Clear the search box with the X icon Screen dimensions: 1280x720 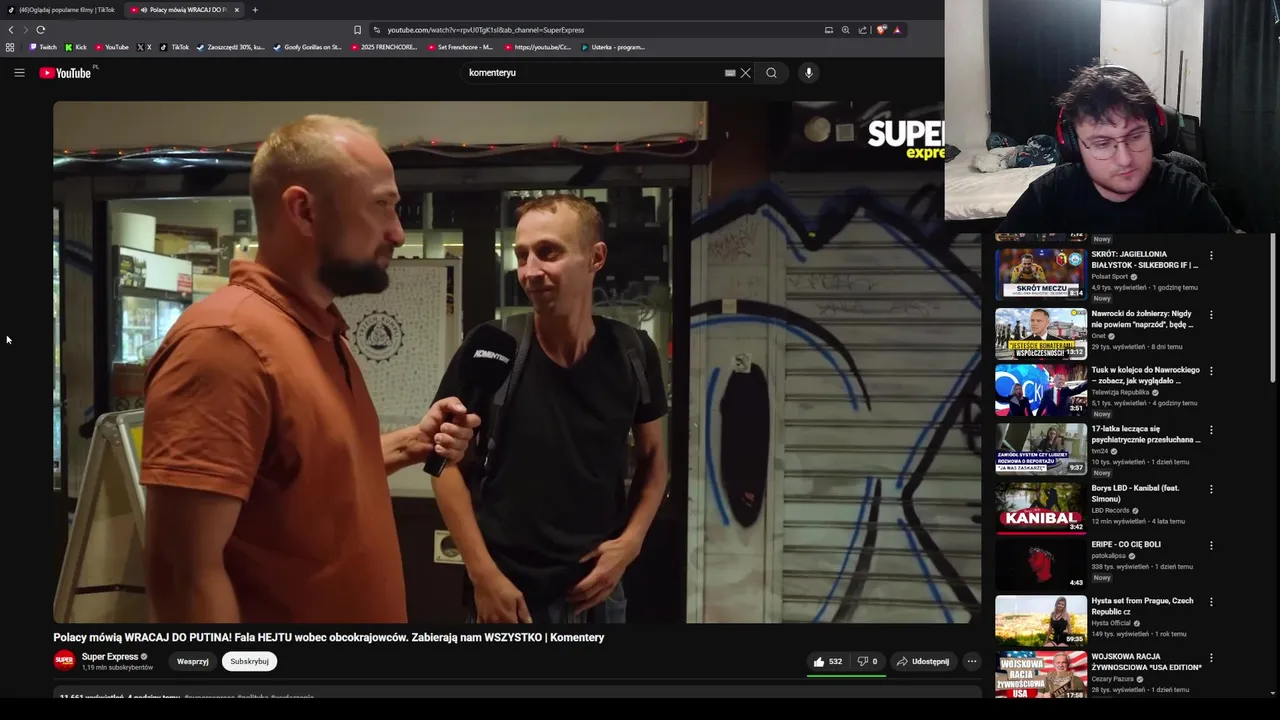click(745, 73)
